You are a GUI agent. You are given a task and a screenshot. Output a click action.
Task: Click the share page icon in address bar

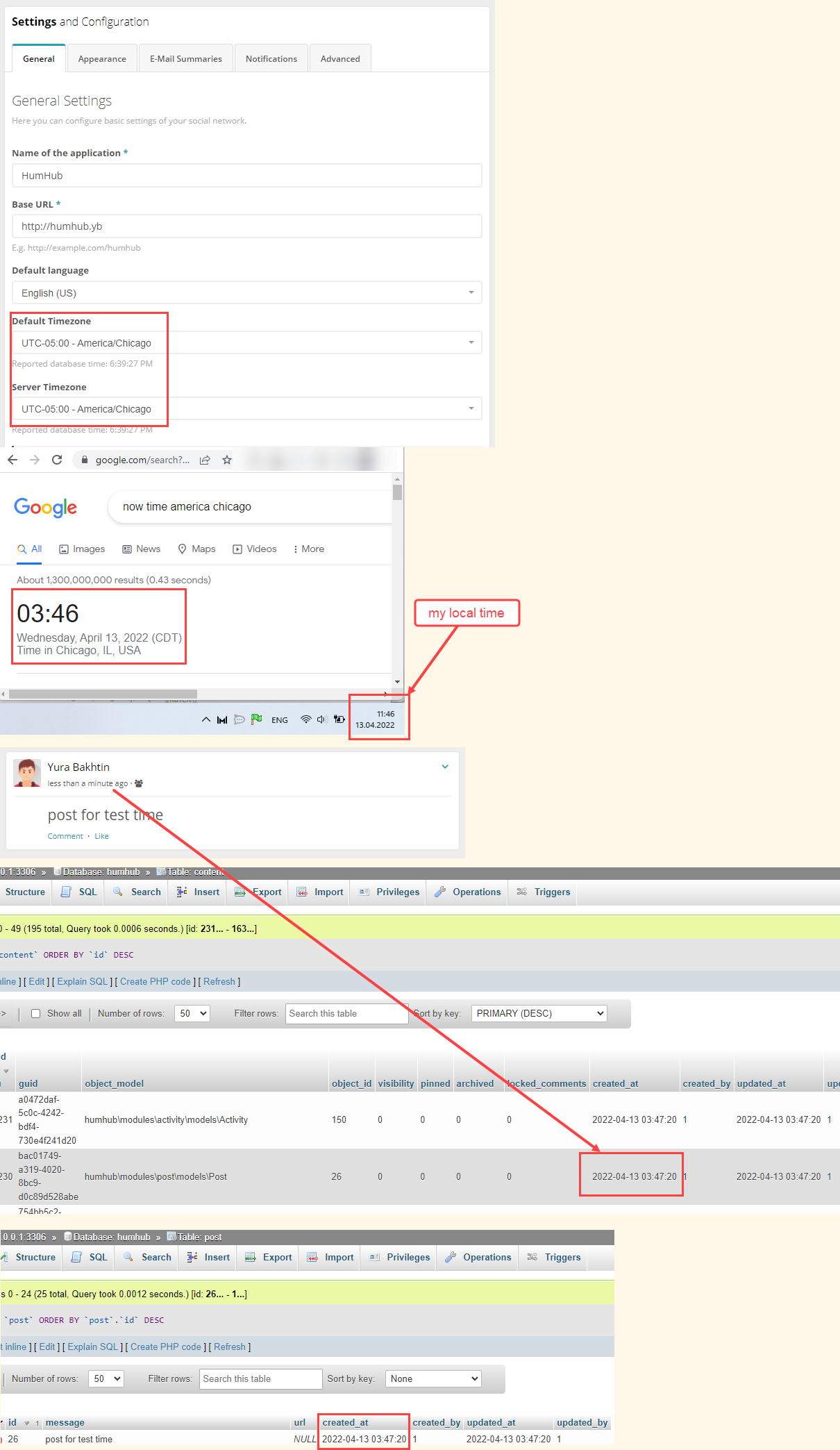pos(205,460)
